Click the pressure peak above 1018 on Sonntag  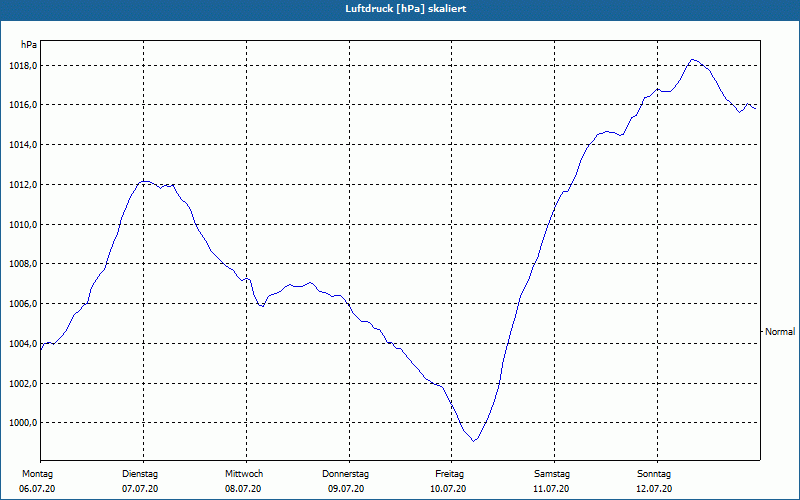(x=692, y=60)
